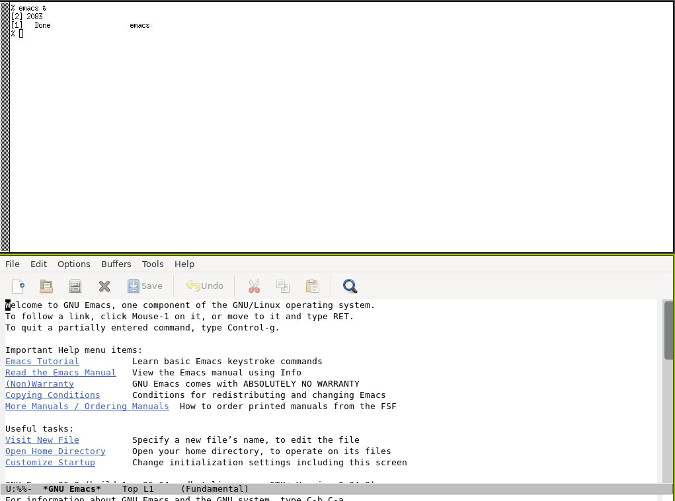Image resolution: width=675 pixels, height=501 pixels.
Task: Open the Edit menu
Action: tap(38, 264)
